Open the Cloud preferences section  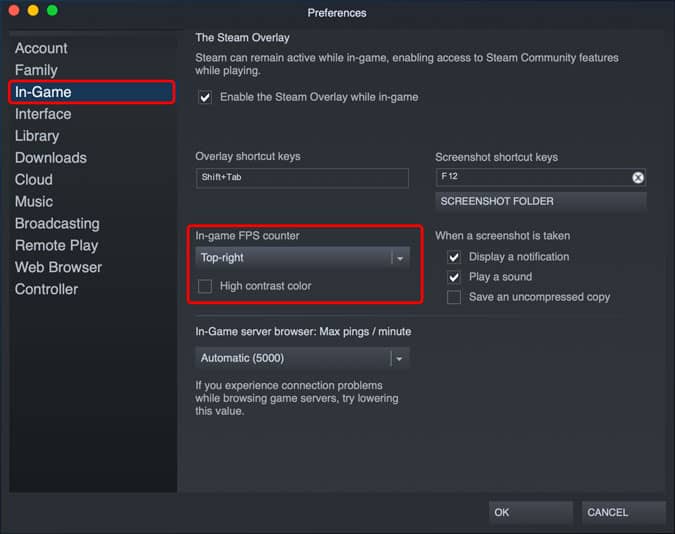34,180
